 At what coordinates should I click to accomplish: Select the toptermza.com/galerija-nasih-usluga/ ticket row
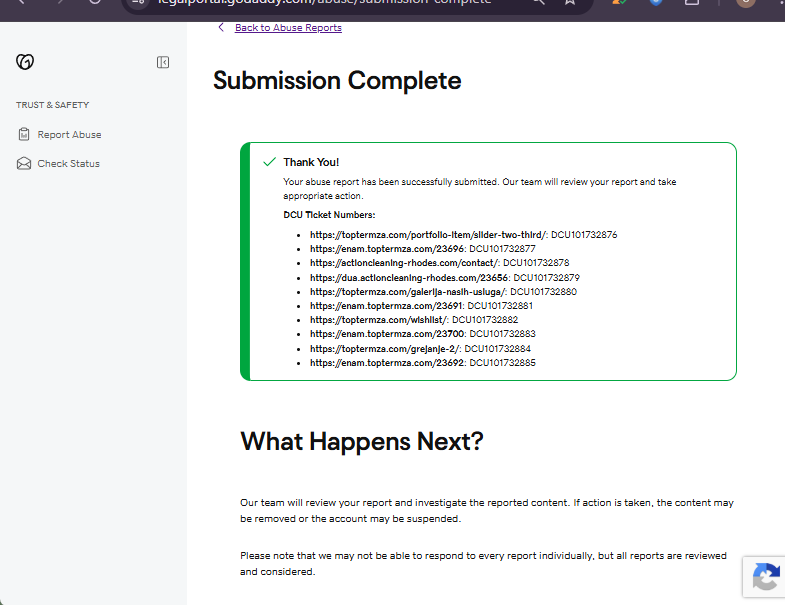coord(443,291)
